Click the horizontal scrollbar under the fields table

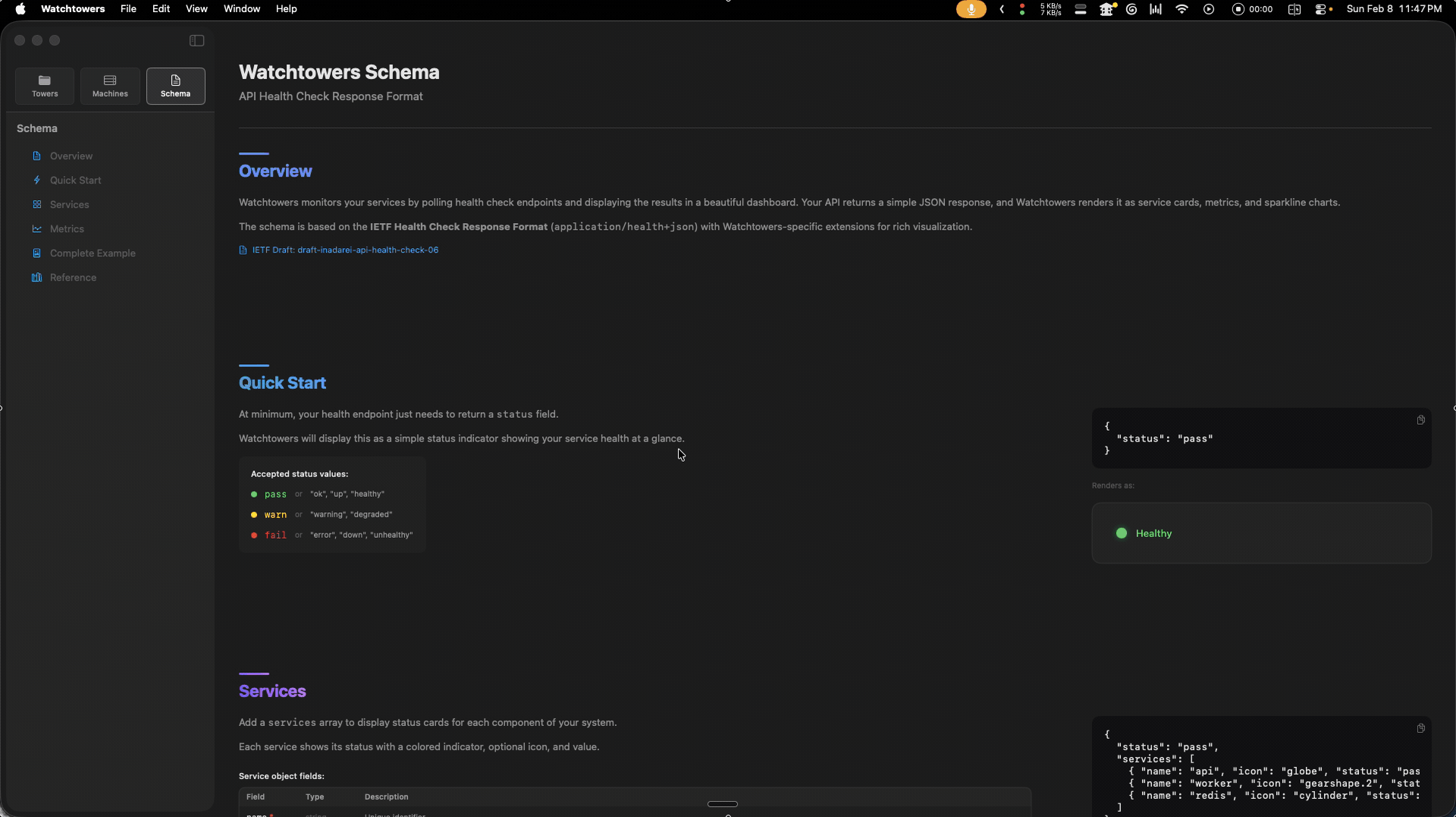(723, 804)
